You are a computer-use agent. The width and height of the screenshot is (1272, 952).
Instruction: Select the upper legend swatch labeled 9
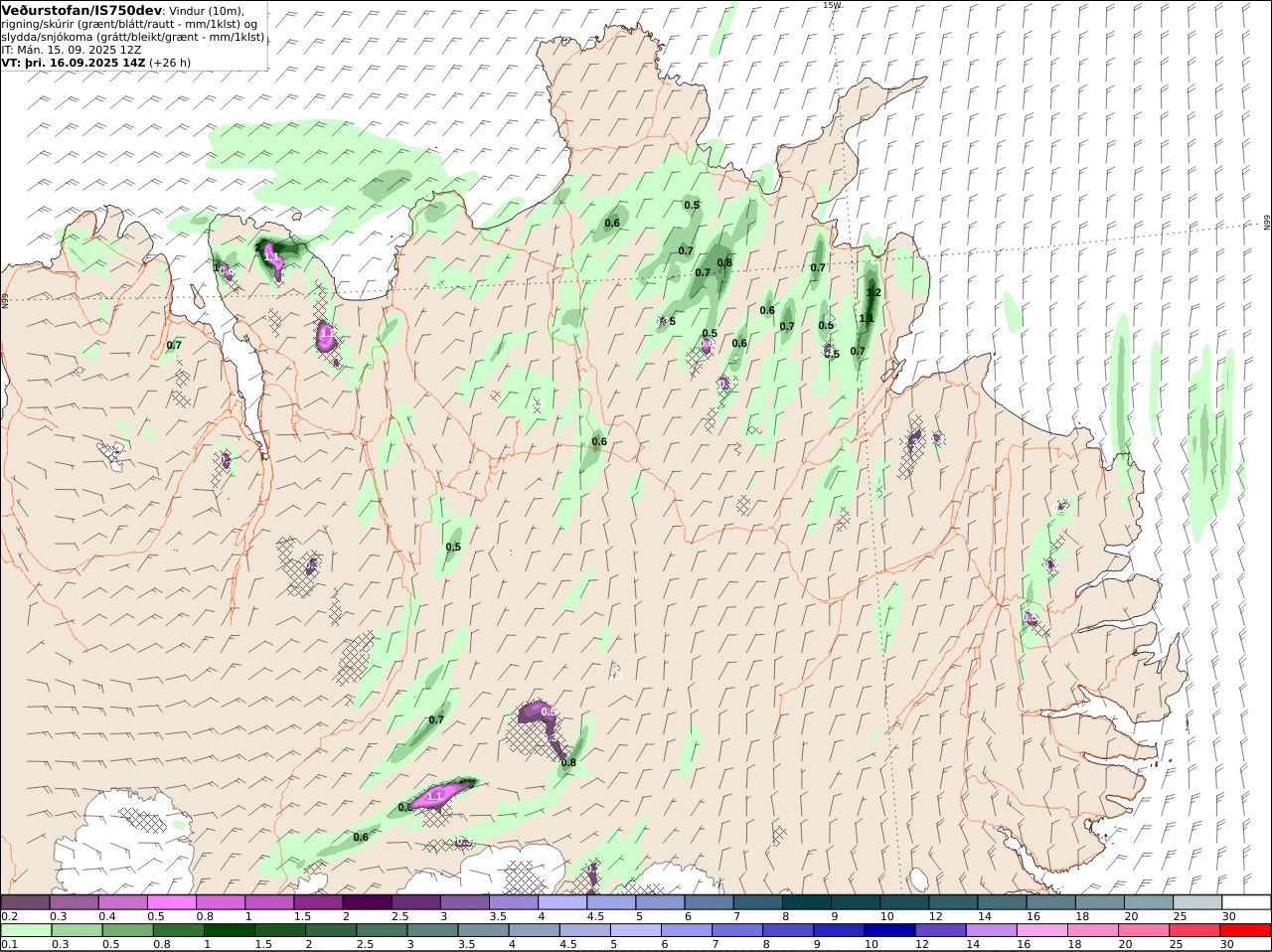855,902
